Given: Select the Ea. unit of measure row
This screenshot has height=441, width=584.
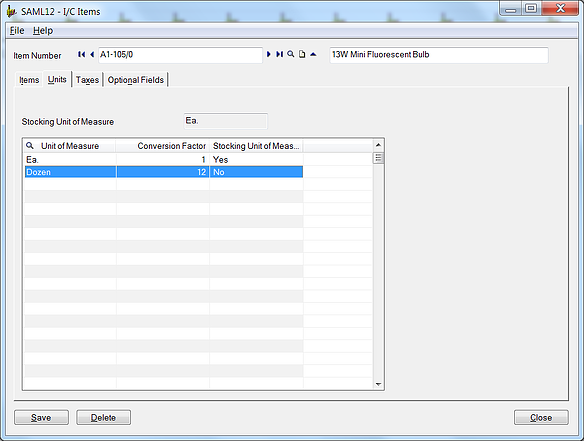Looking at the screenshot, I should pyautogui.click(x=164, y=159).
